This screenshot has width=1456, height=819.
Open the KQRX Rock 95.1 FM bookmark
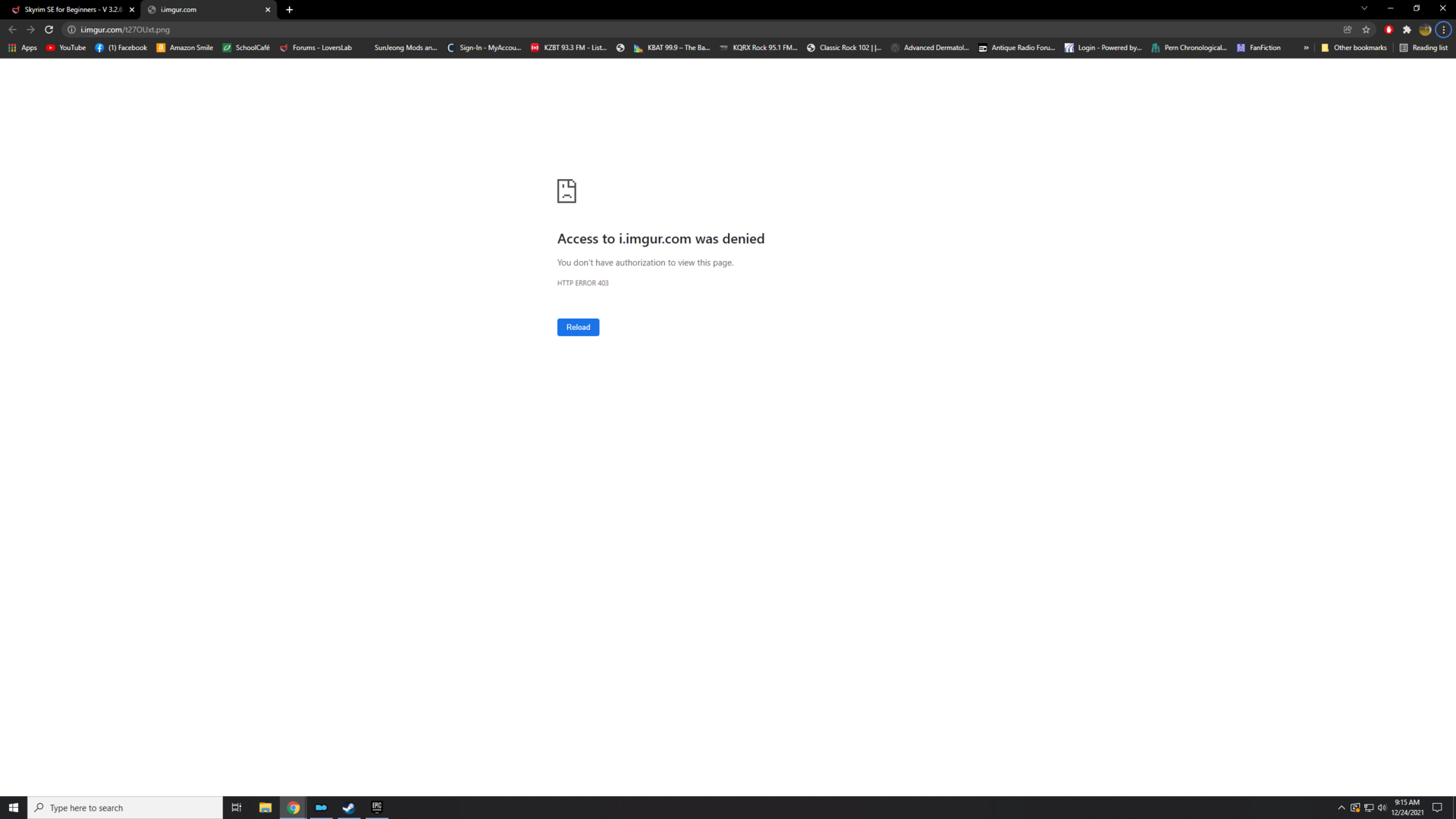(x=758, y=48)
